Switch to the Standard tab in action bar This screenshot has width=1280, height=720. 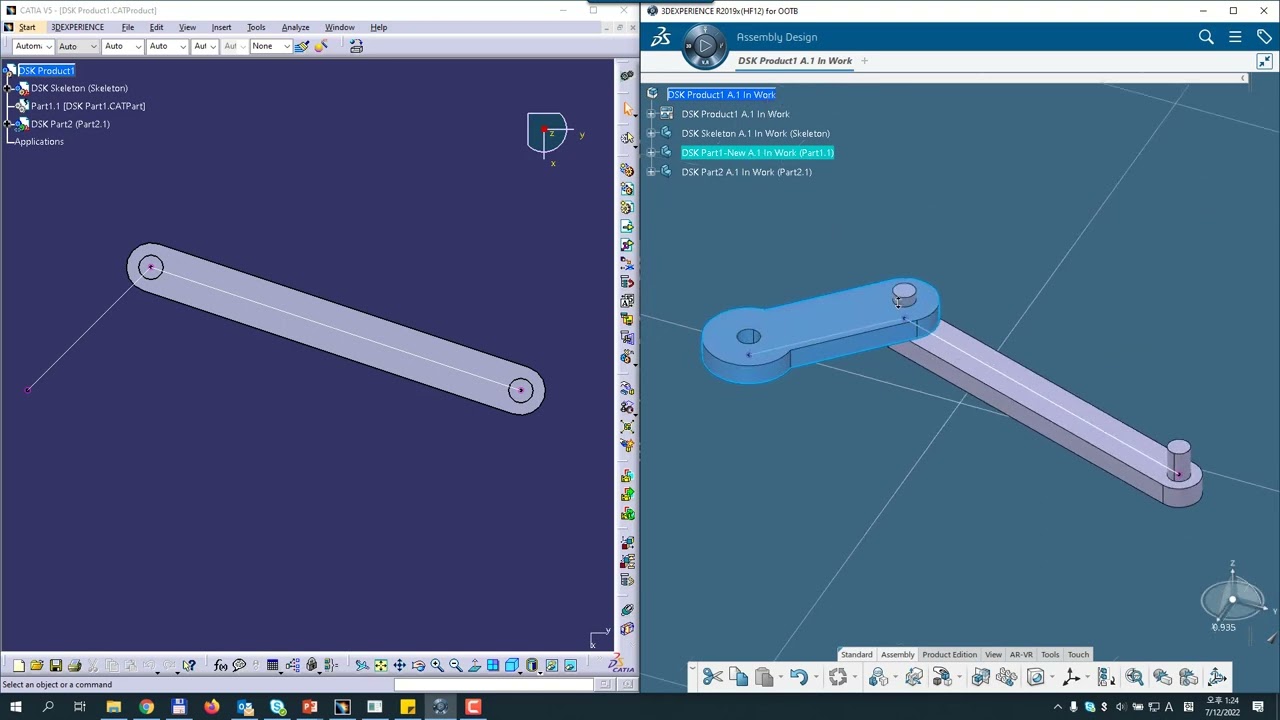pos(856,655)
